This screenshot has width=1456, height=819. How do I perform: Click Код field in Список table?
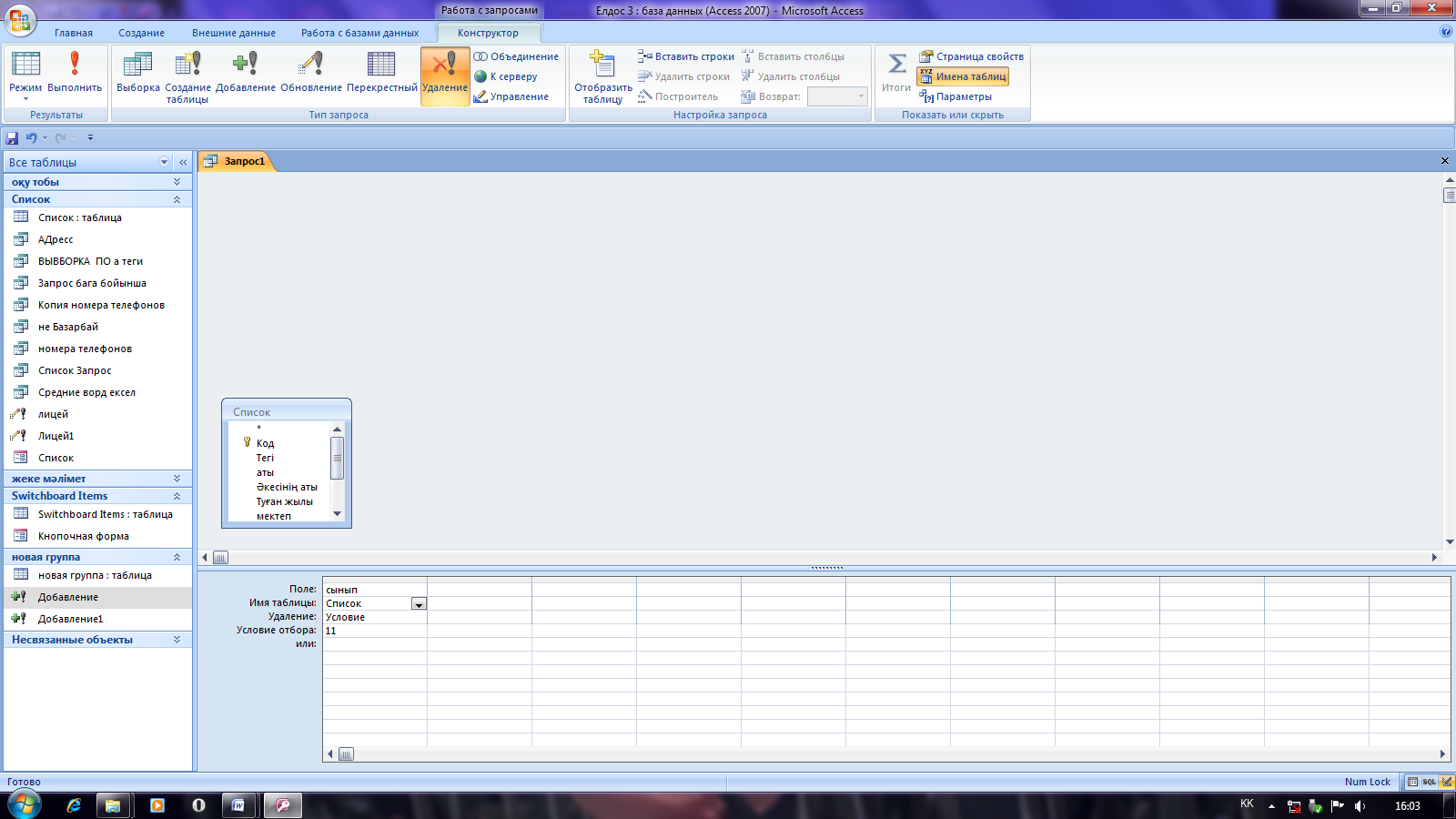265,443
